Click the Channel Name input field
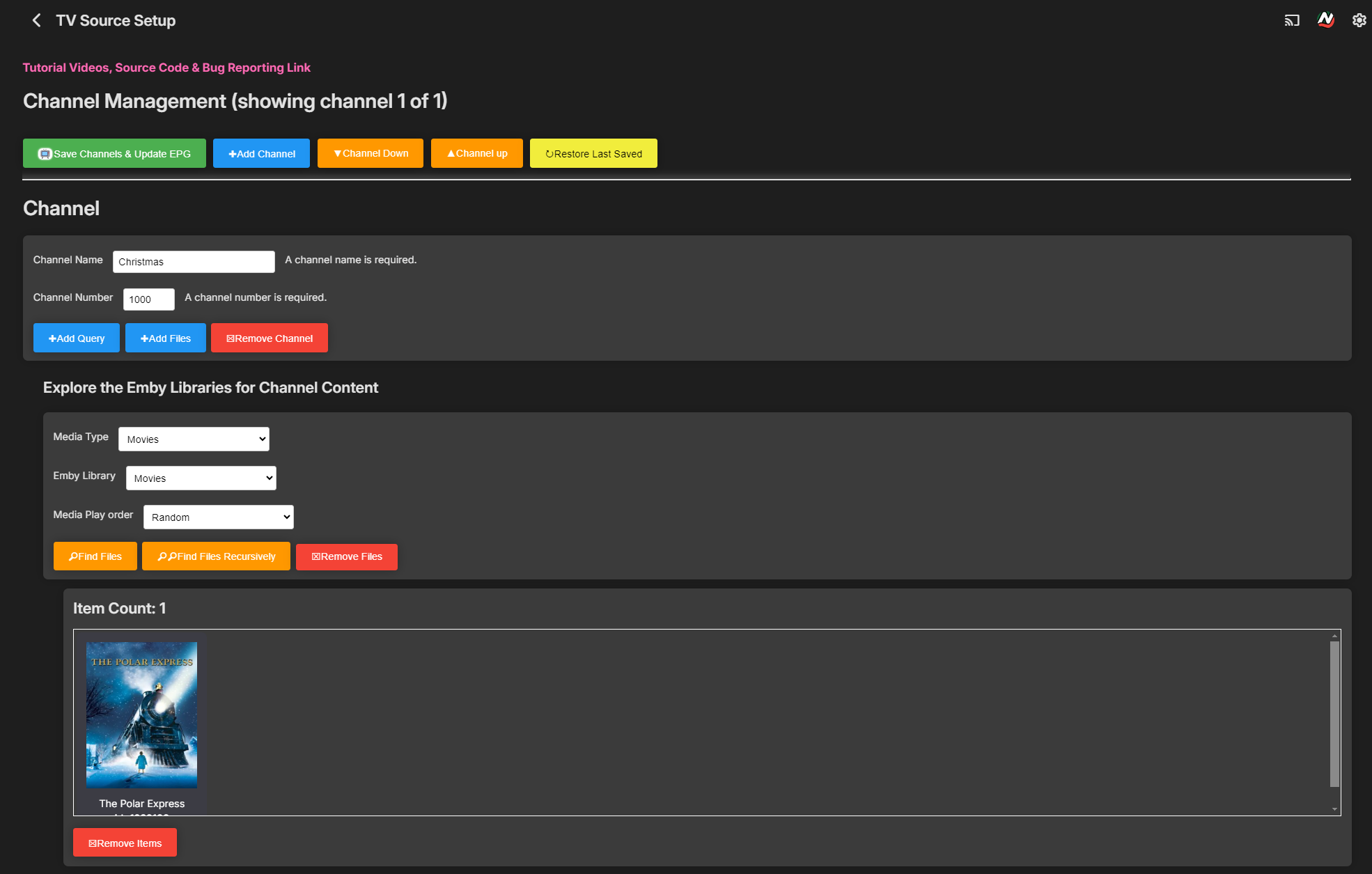The height and width of the screenshot is (874, 1372). [x=194, y=262]
